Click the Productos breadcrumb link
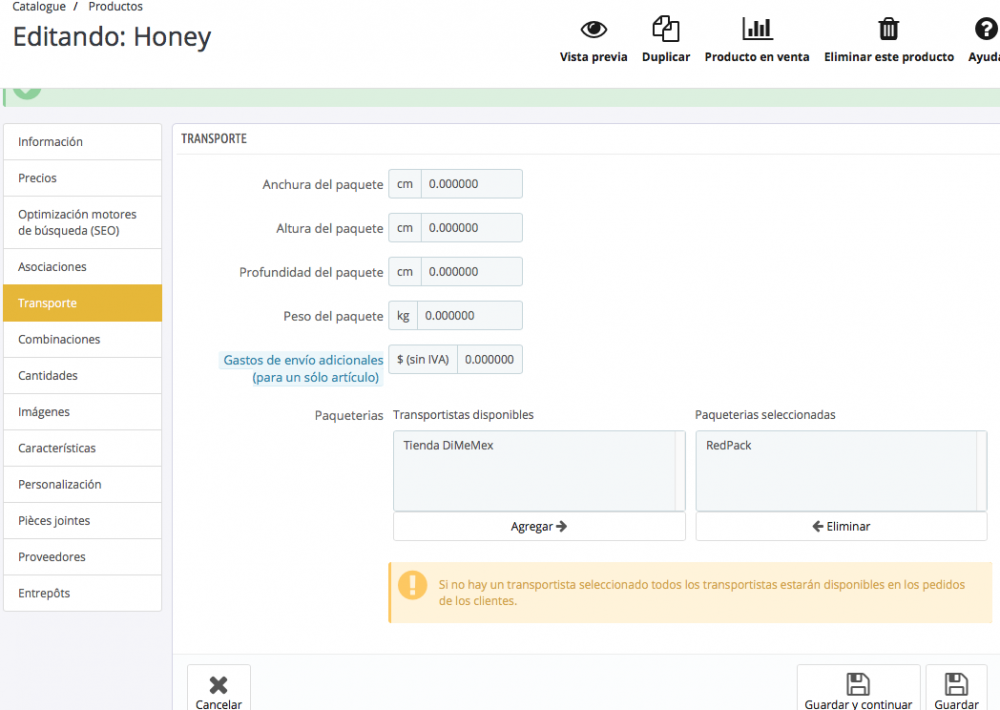This screenshot has height=710, width=1000. [x=115, y=7]
